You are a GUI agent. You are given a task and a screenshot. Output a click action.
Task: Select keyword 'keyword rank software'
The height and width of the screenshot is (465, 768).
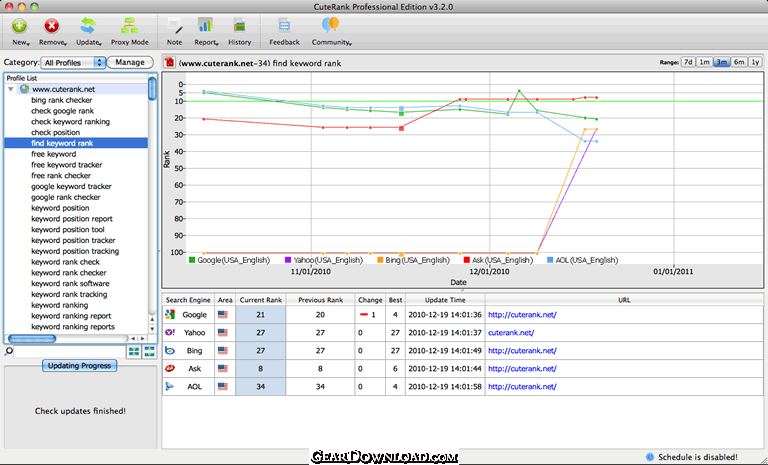tap(71, 283)
